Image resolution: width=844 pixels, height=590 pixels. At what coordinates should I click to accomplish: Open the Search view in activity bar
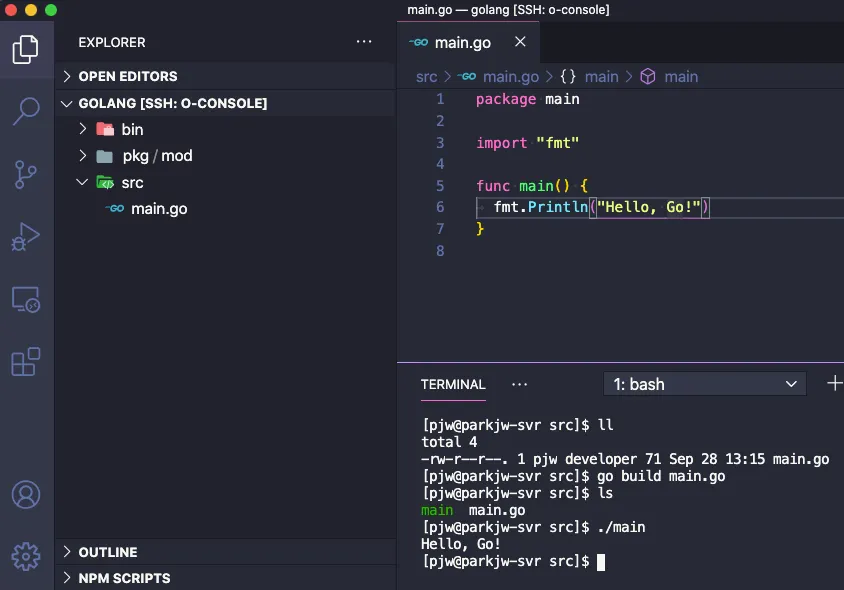click(x=25, y=111)
